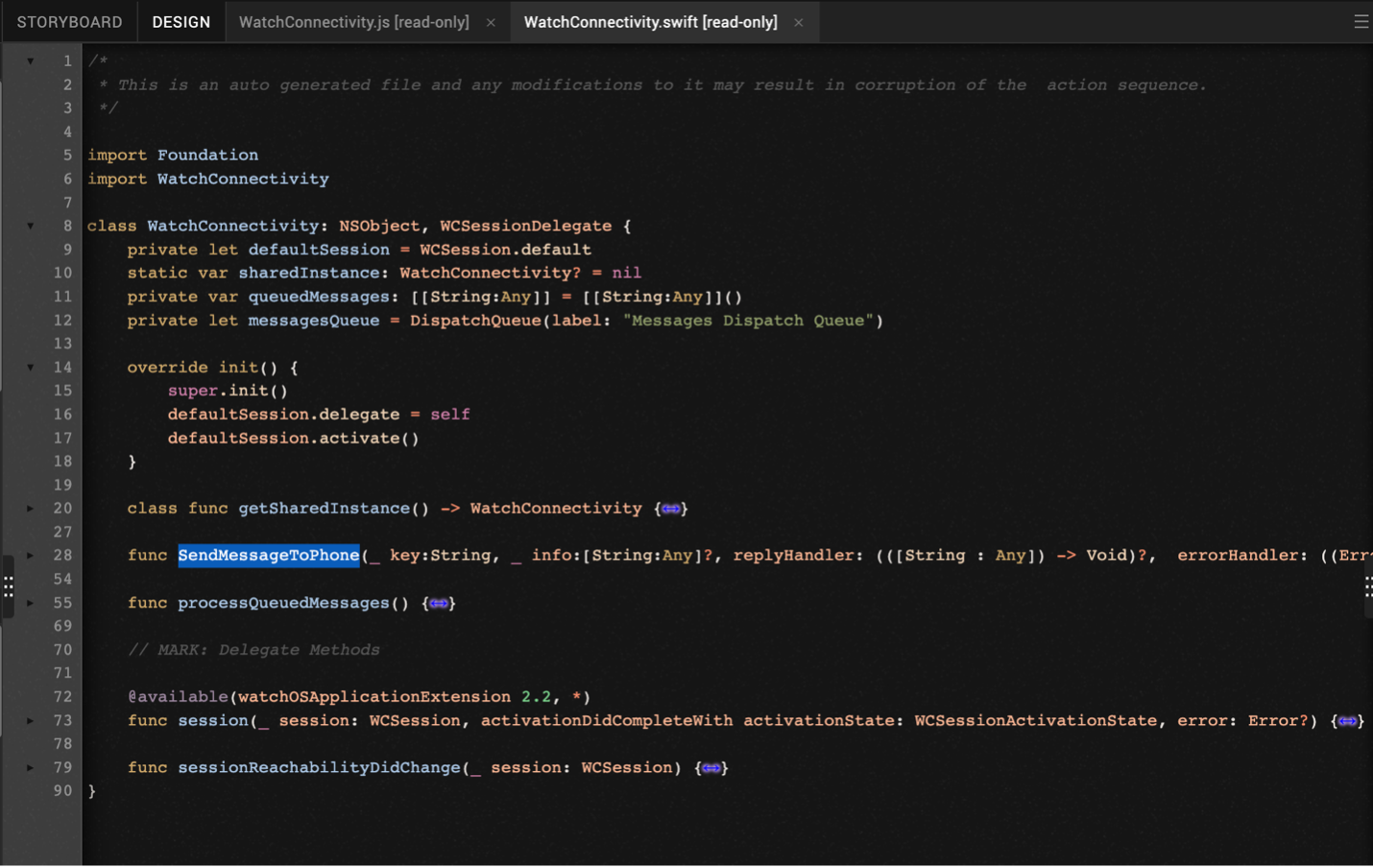Switch to the STORYBOARD tab

pos(69,22)
